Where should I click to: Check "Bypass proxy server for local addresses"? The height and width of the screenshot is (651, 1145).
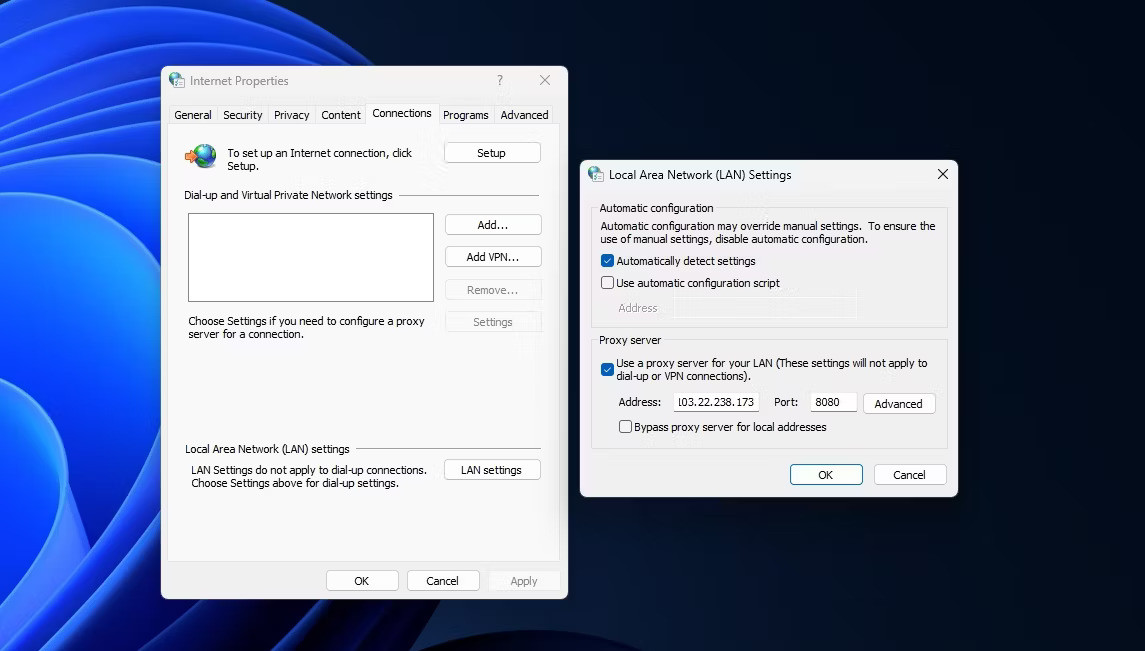pyautogui.click(x=625, y=426)
